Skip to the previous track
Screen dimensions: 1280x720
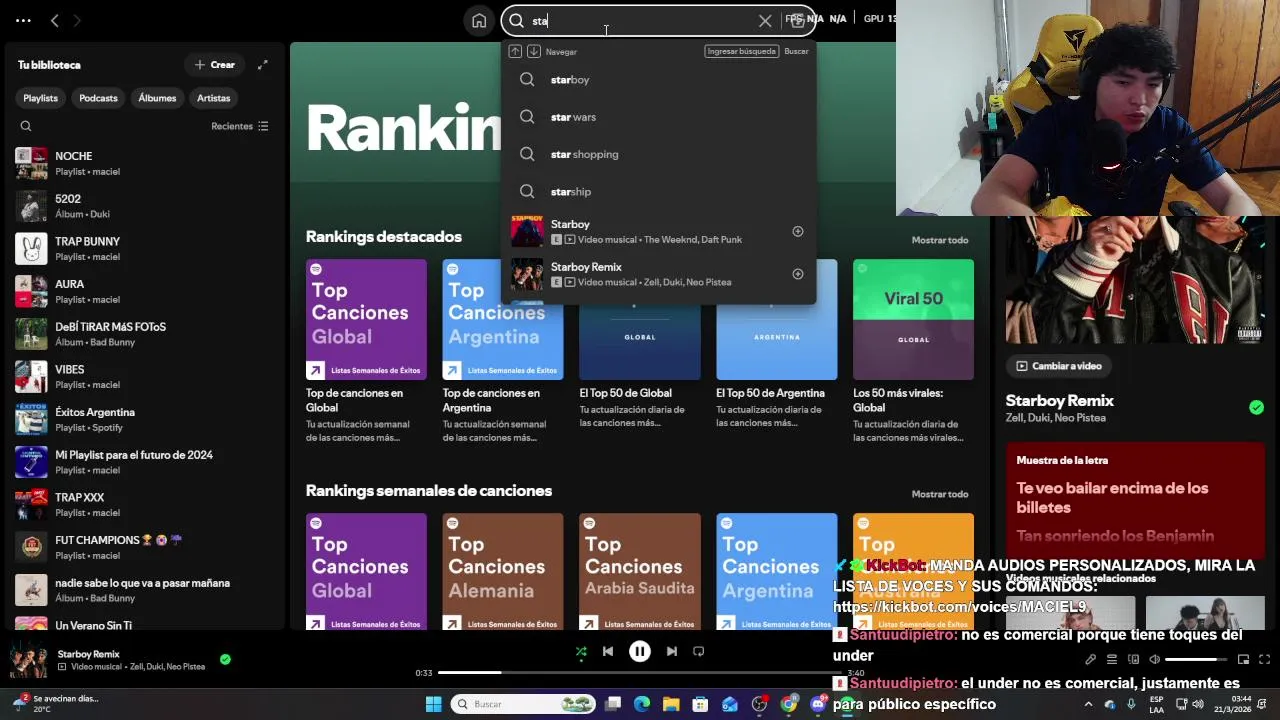click(608, 652)
